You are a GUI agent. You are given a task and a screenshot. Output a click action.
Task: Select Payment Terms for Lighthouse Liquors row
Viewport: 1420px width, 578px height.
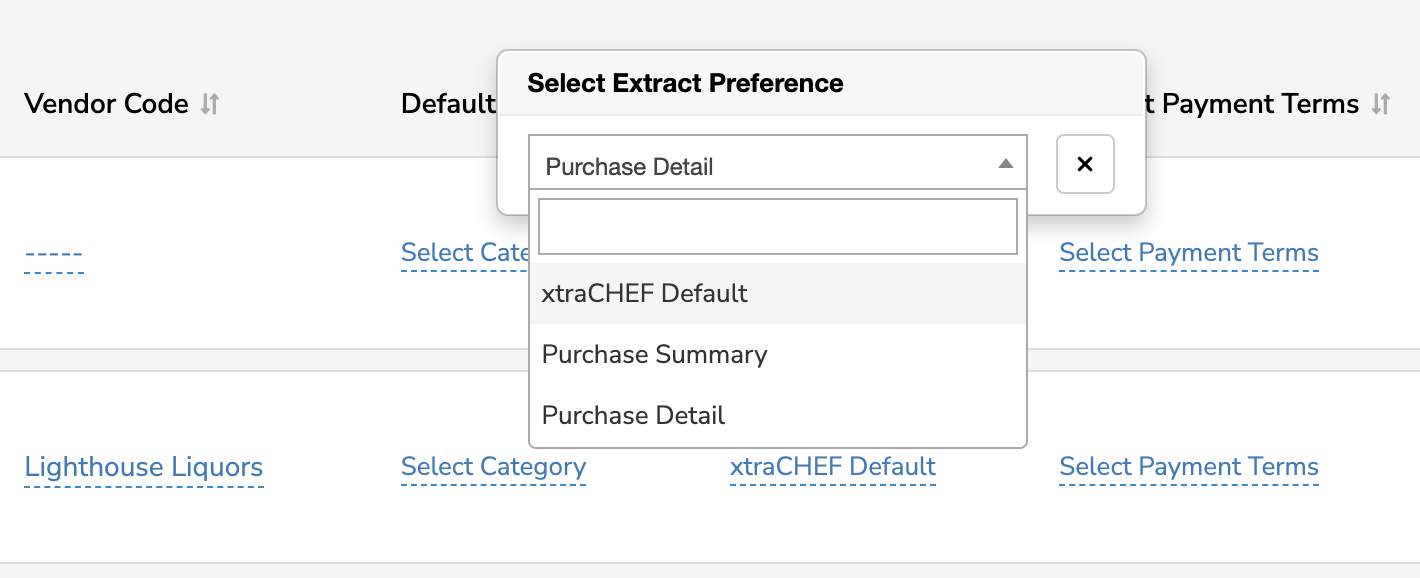tap(1189, 467)
